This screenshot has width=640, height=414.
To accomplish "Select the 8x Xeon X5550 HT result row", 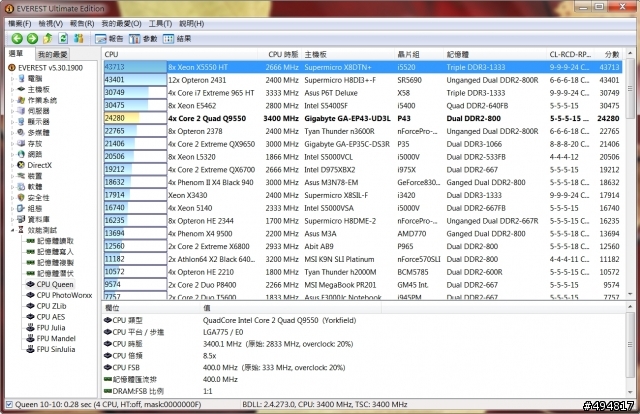I will click(363, 67).
